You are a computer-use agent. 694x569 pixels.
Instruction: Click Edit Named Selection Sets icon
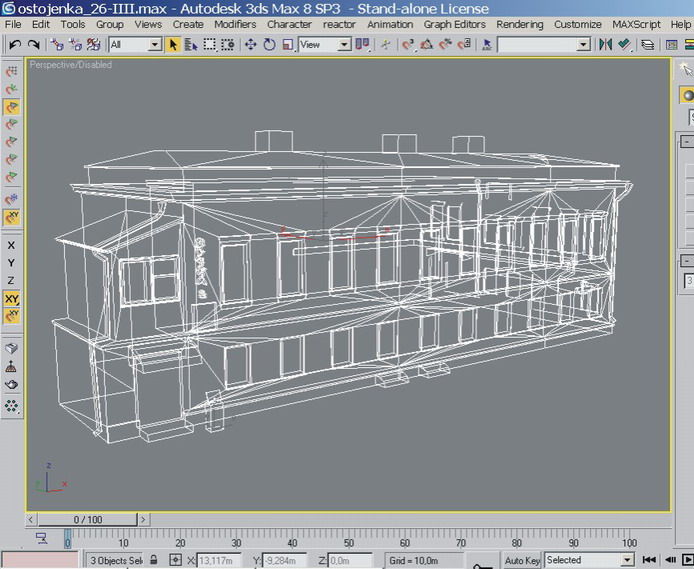(487, 45)
